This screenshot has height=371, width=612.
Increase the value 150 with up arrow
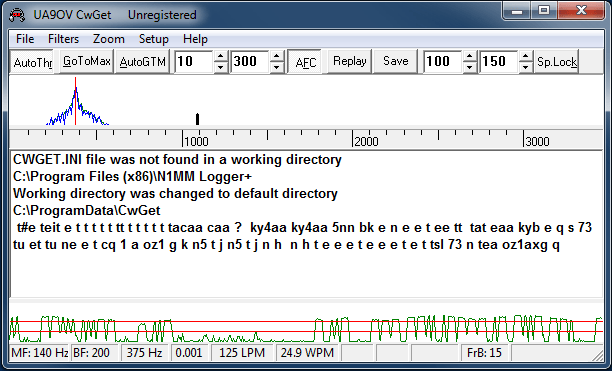tap(526, 56)
